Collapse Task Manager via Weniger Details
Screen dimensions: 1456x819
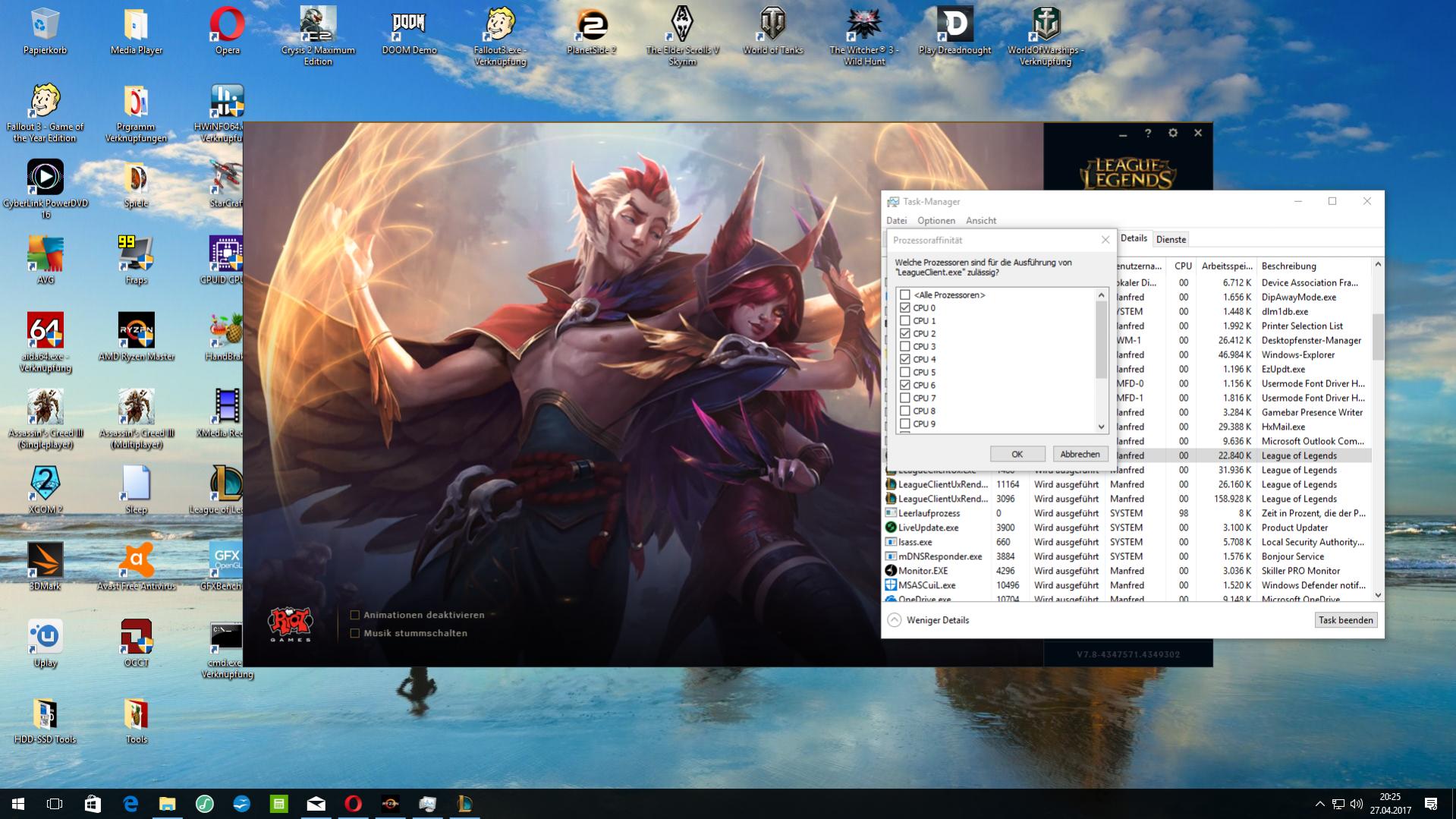click(x=928, y=620)
